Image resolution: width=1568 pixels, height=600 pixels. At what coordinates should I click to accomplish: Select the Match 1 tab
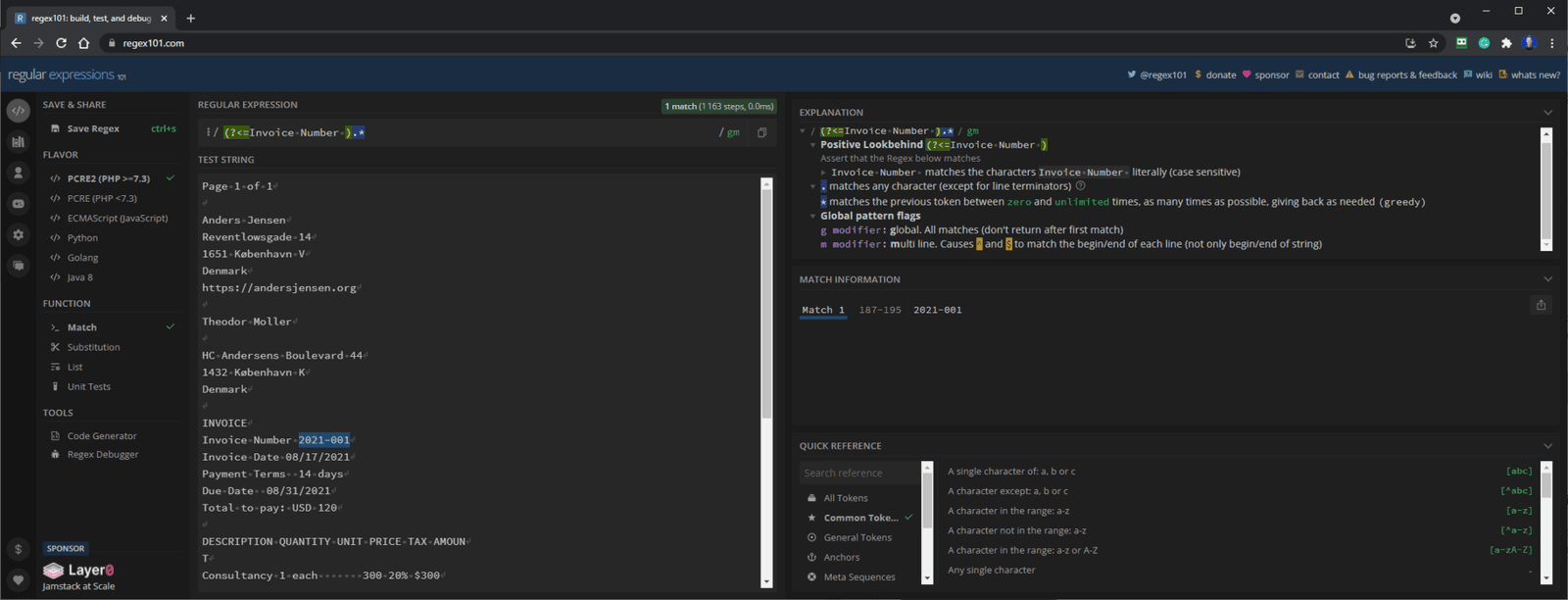pos(822,310)
